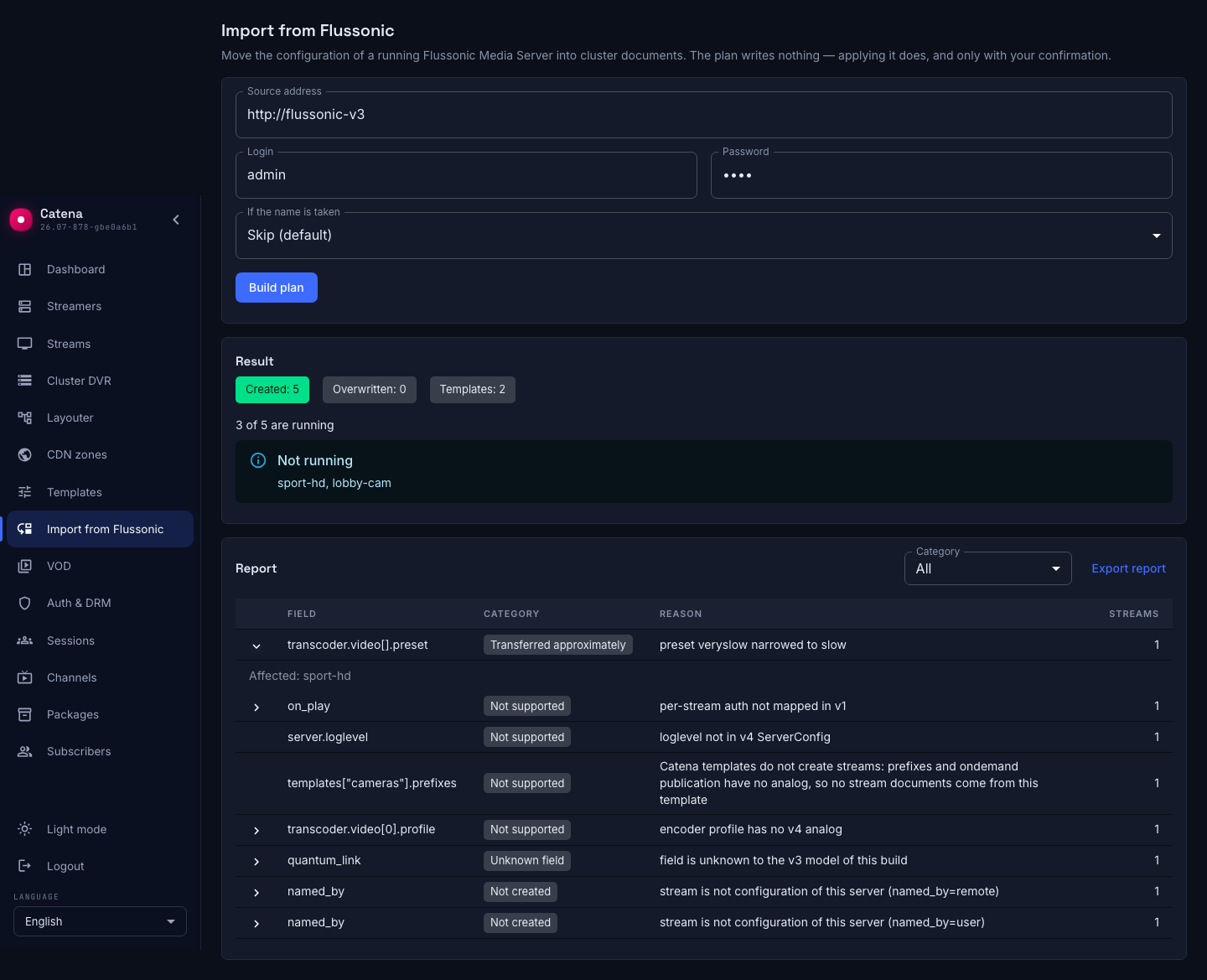1207x980 pixels.
Task: Click the STREAMS column header
Action: [x=1134, y=614]
